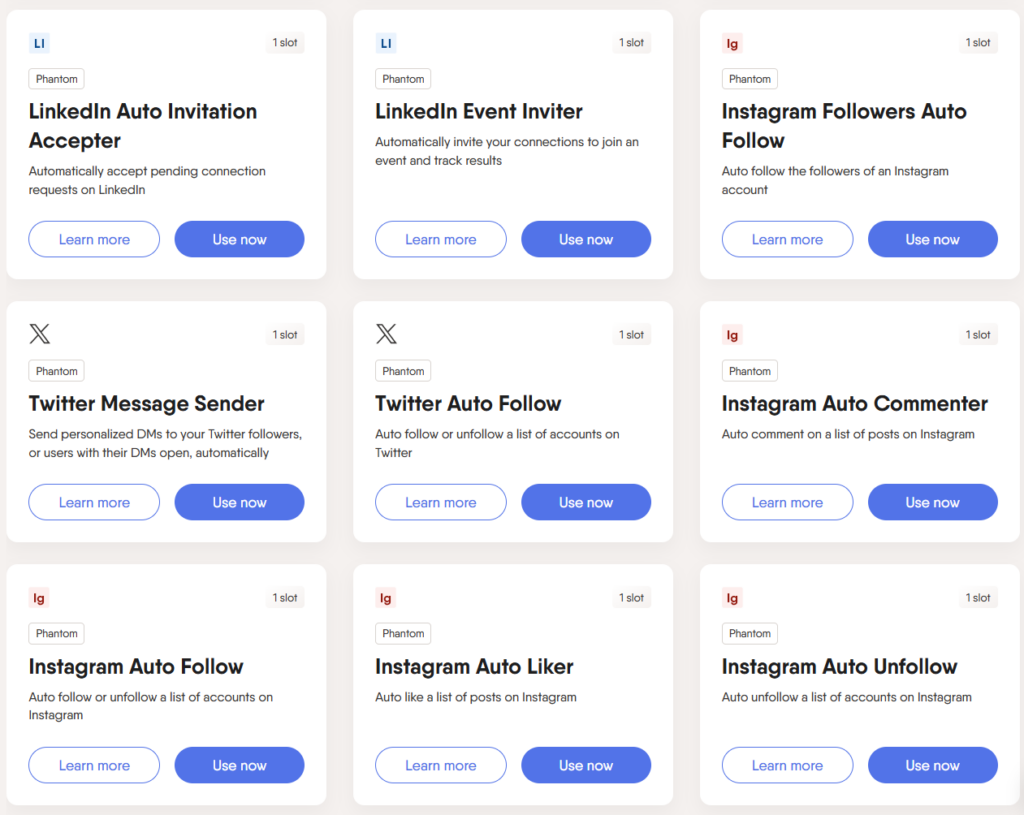Learn more about Instagram Auto Commenter
The height and width of the screenshot is (815, 1024).
(x=787, y=502)
